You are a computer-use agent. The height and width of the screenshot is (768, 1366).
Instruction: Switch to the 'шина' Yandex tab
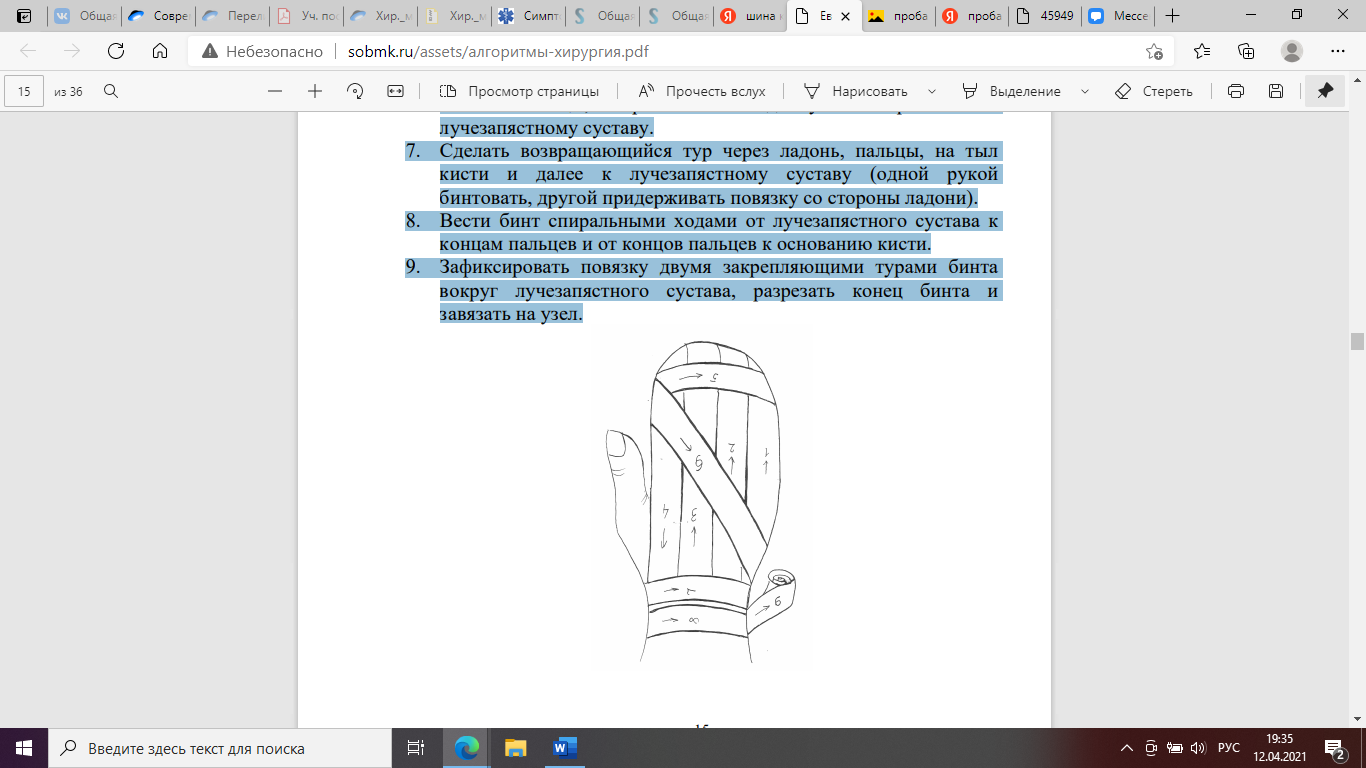752,16
